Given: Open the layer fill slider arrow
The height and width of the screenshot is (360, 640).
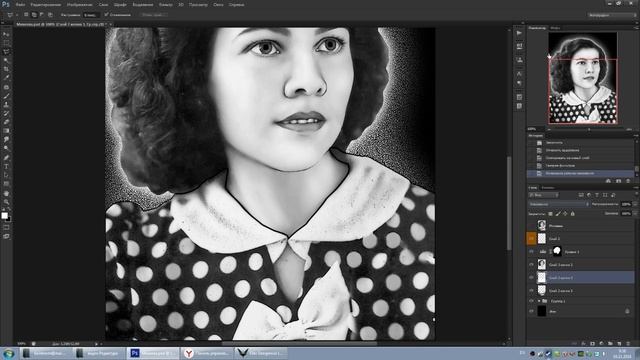Looking at the screenshot, I should pos(635,213).
